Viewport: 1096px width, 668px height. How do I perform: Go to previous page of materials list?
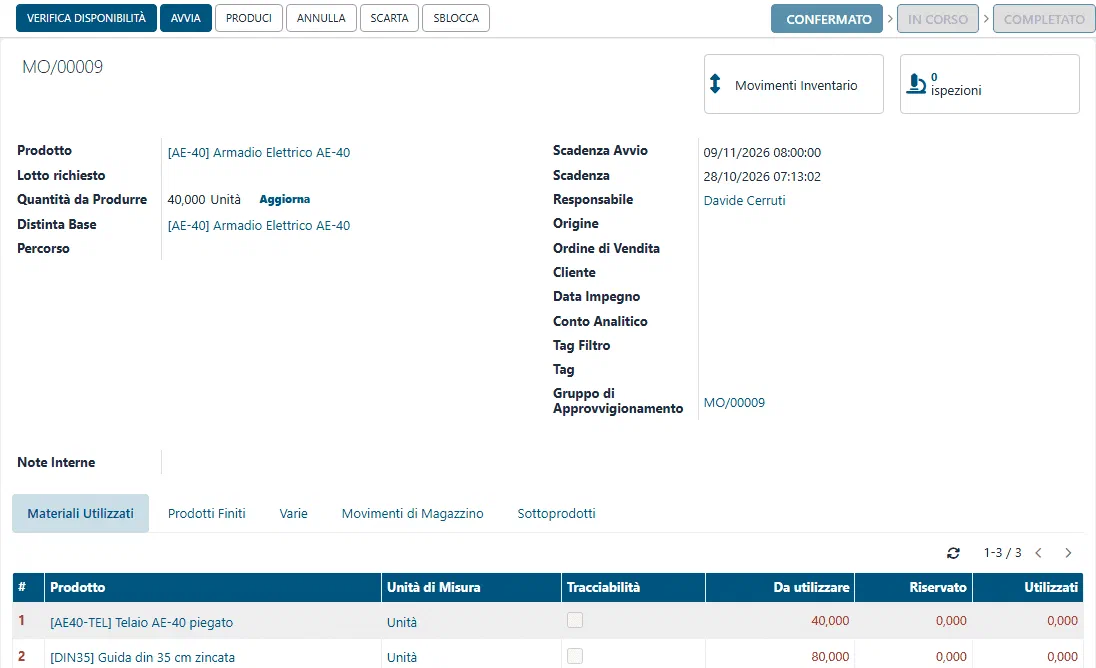[1039, 553]
